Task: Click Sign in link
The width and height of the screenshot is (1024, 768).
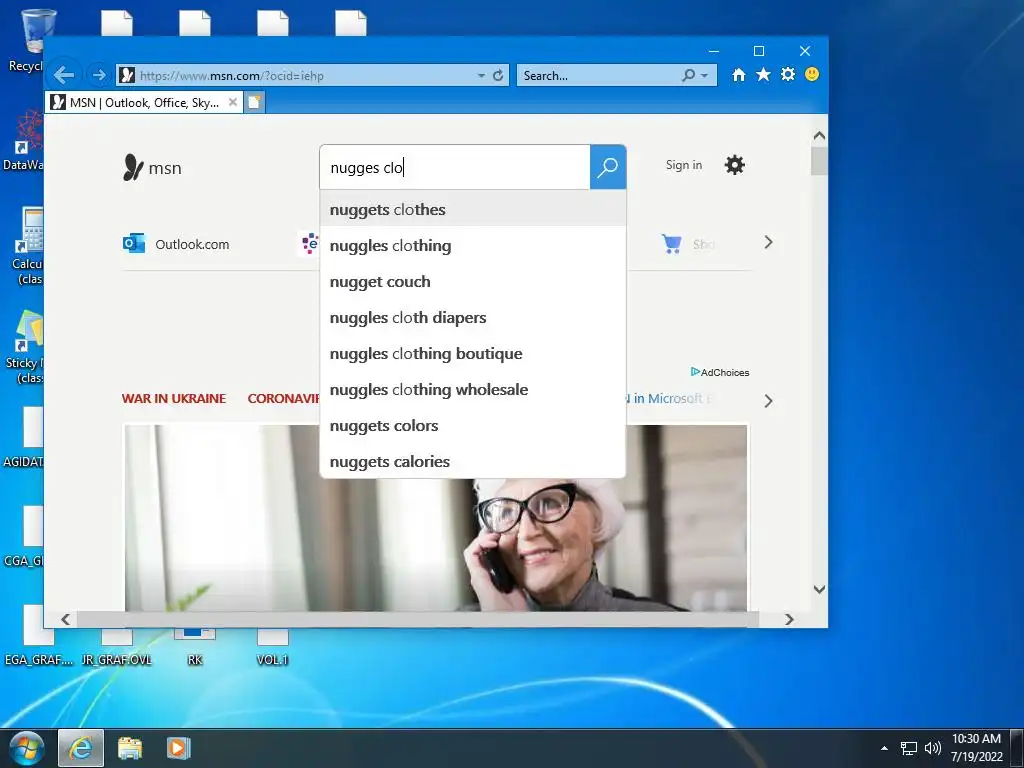Action: click(x=684, y=165)
